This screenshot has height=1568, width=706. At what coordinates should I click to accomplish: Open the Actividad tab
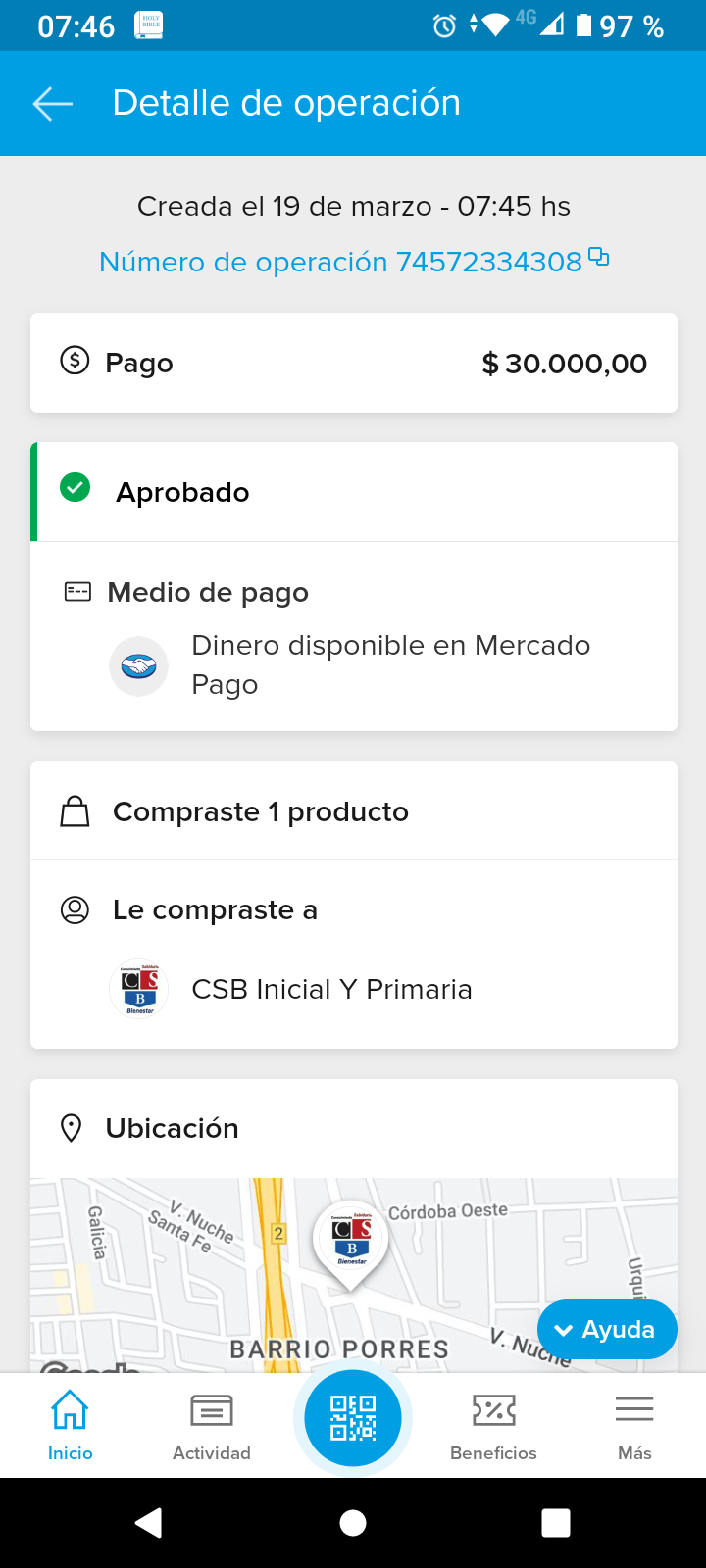[212, 1425]
